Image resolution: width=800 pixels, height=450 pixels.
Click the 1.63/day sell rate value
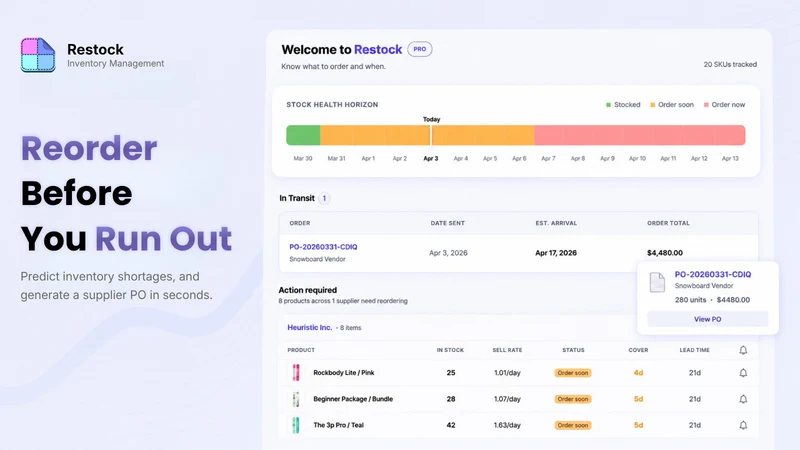507,425
